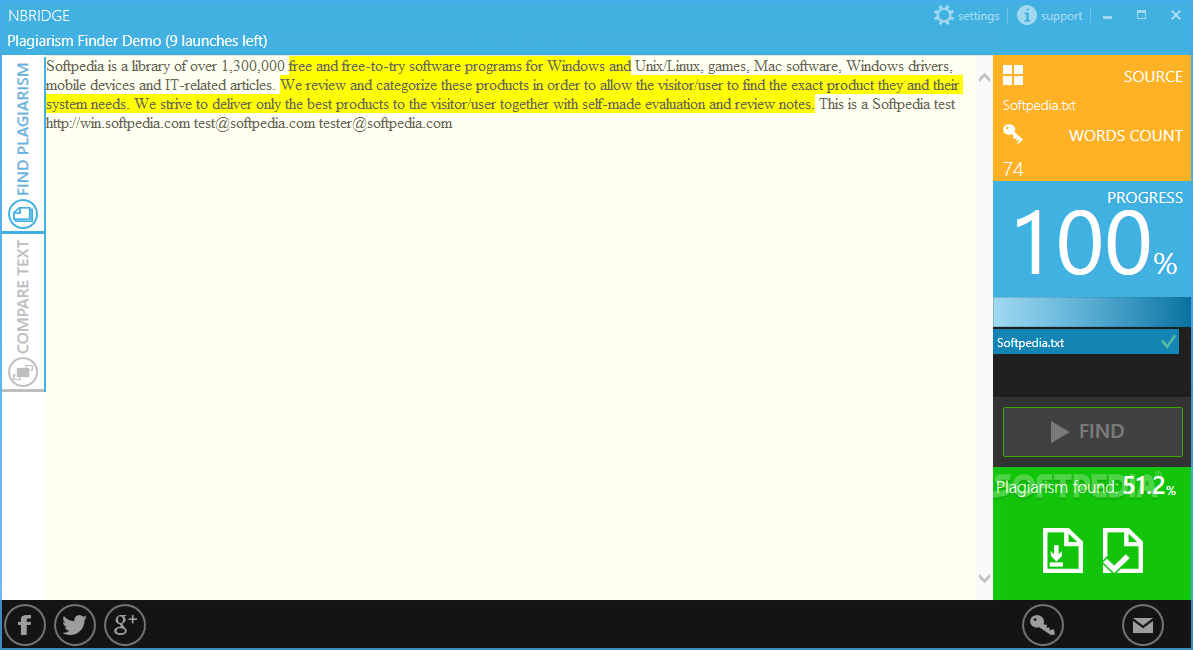Click the scroll up arrow of text area

point(984,77)
